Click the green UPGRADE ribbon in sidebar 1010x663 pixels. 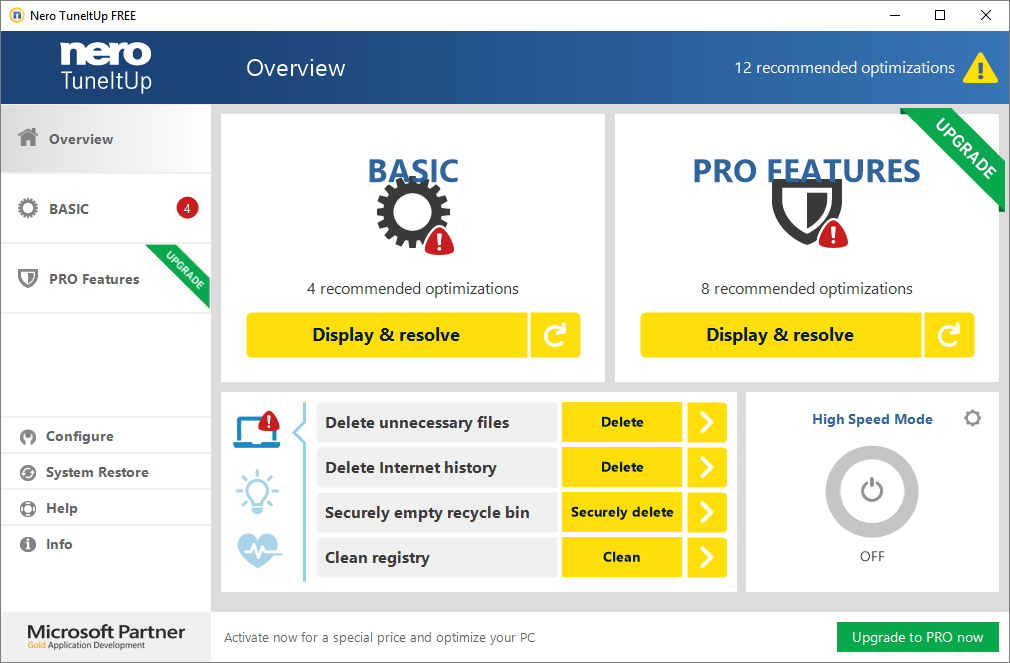point(184,271)
